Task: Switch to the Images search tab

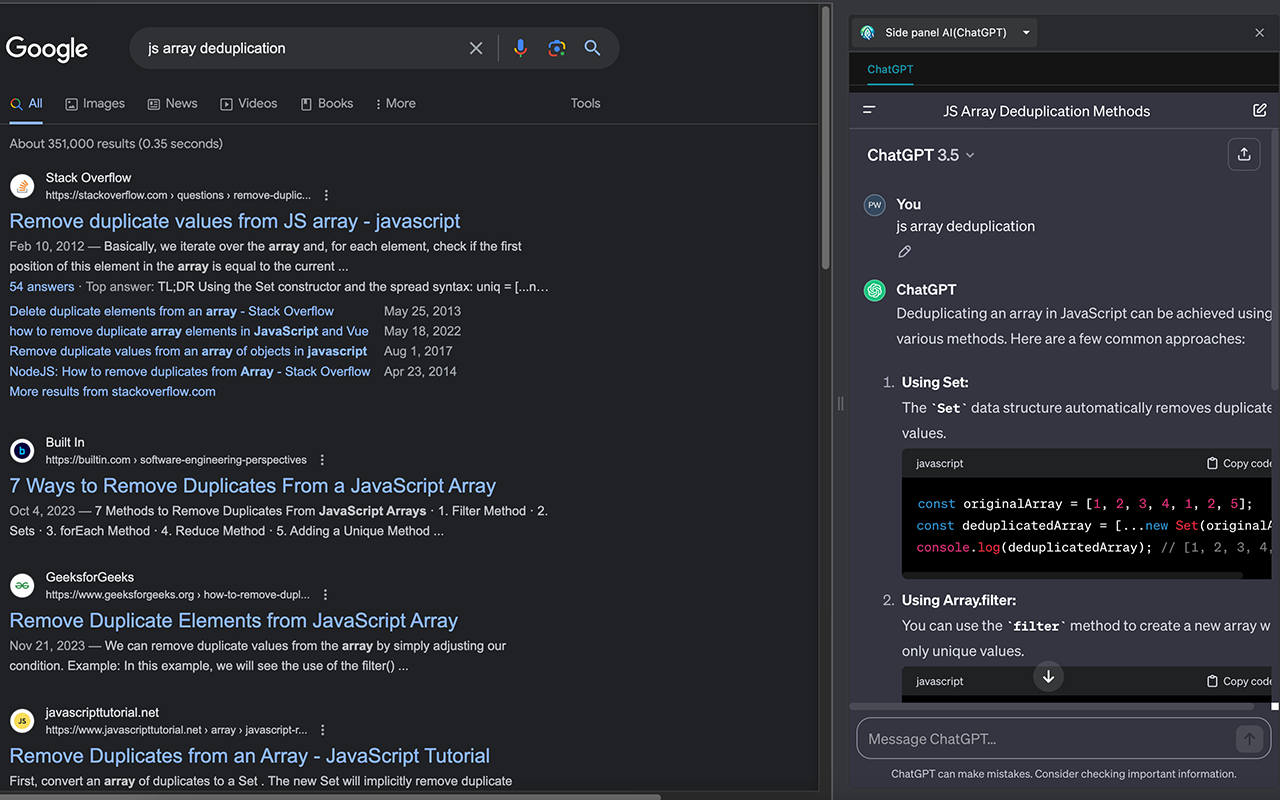Action: click(95, 103)
